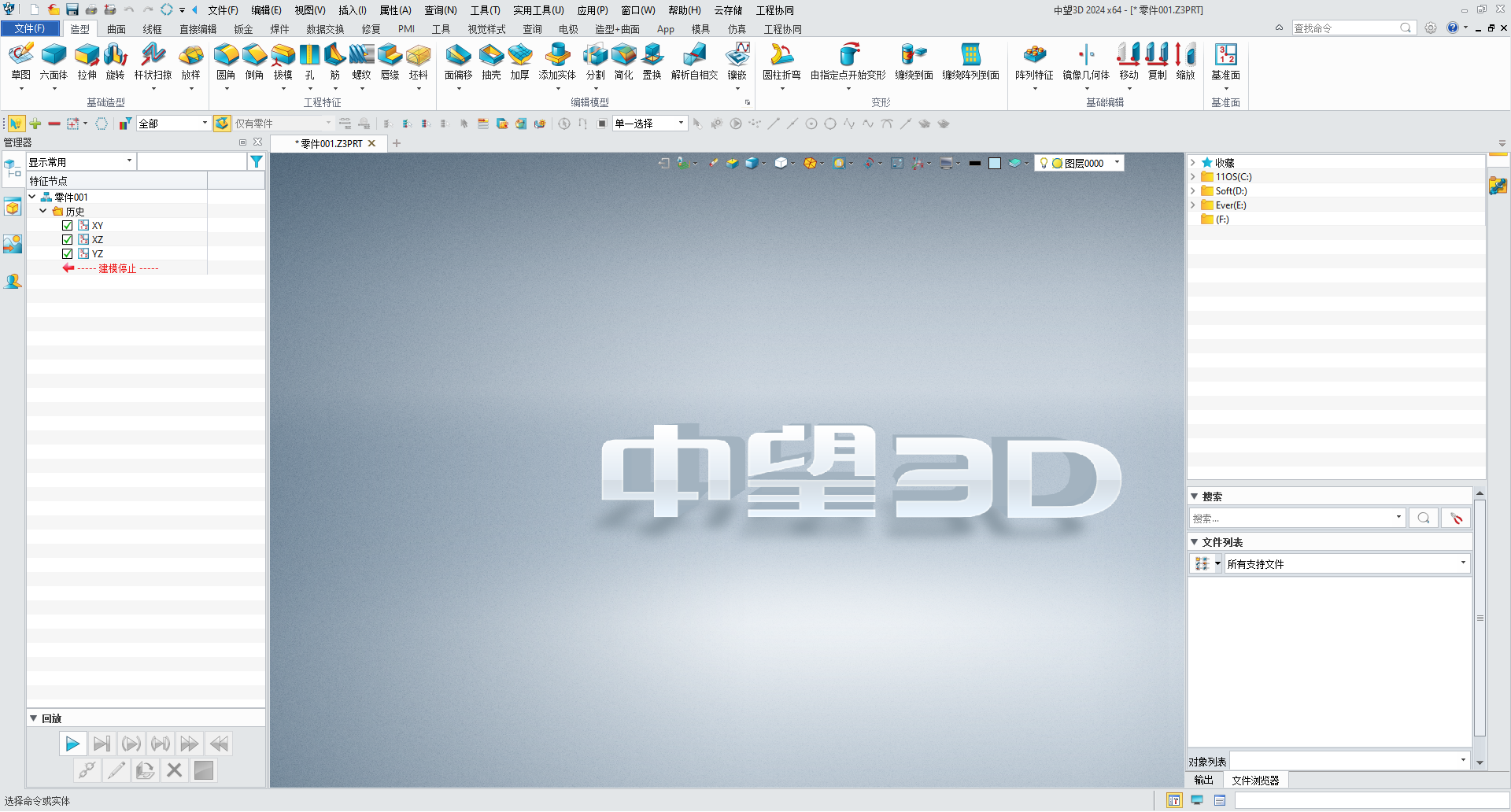Image resolution: width=1511 pixels, height=812 pixels.
Task: Select the 面偏移 face offset tool
Action: (x=458, y=61)
